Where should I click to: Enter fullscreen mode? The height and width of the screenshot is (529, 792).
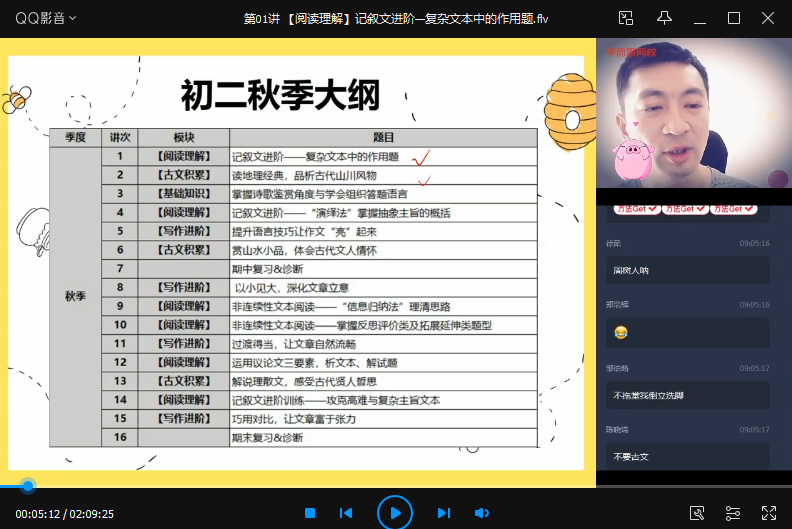[x=769, y=513]
